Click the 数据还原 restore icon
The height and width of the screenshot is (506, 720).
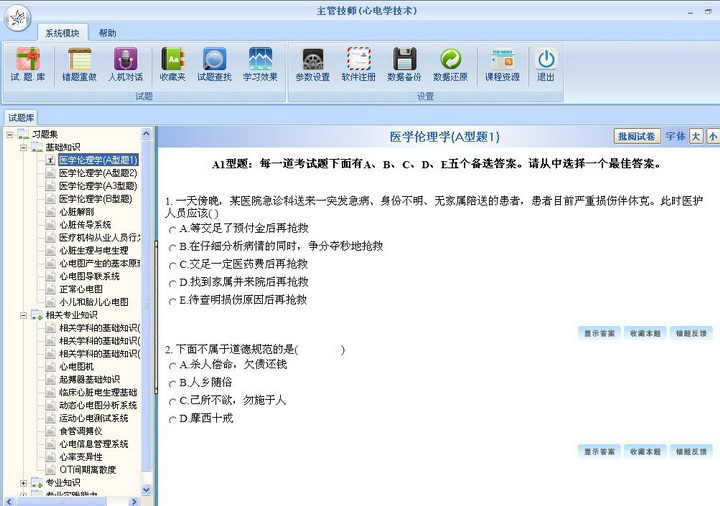pos(450,64)
